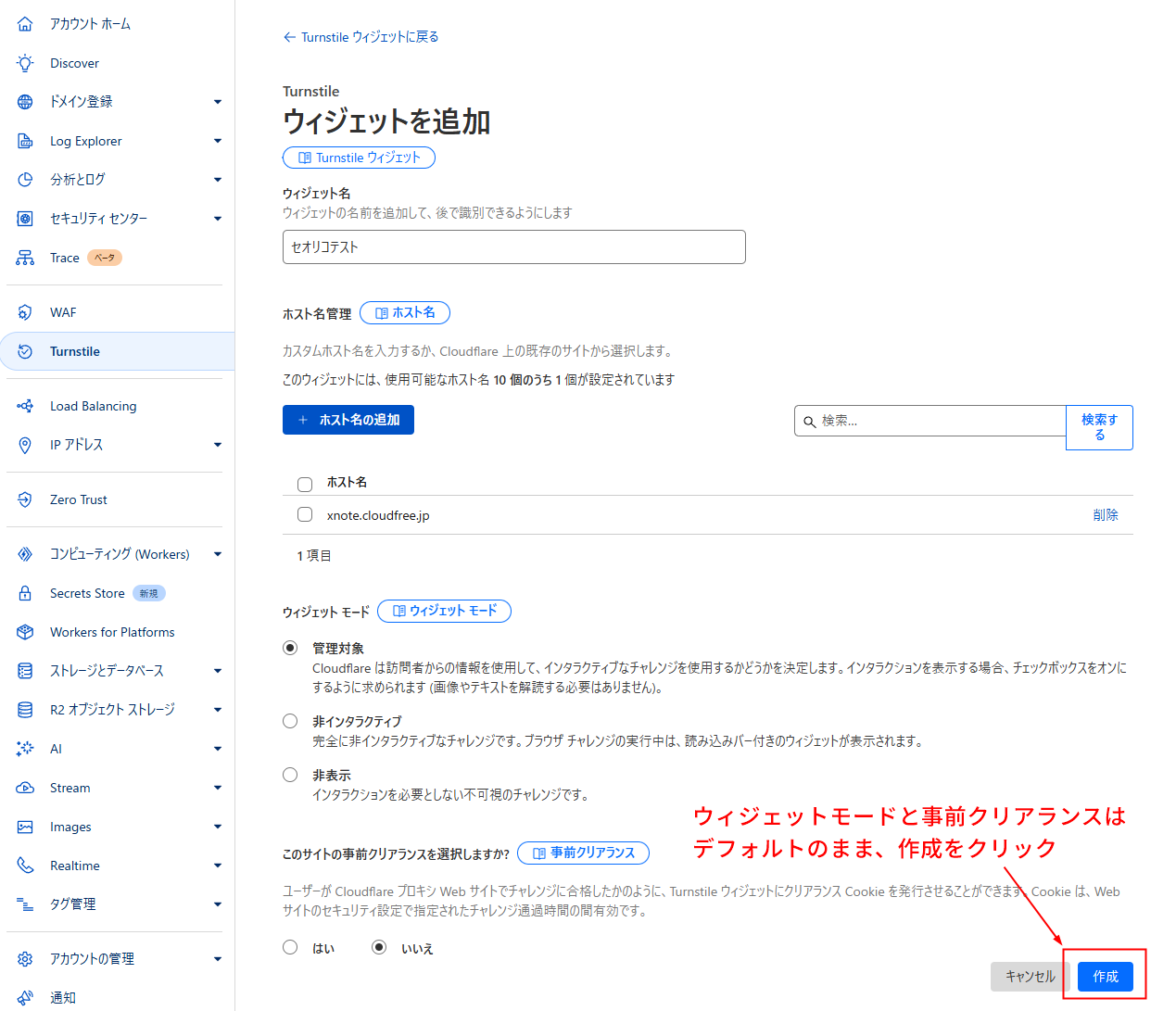Open the ウィジェット モード documentation pill

point(444,611)
